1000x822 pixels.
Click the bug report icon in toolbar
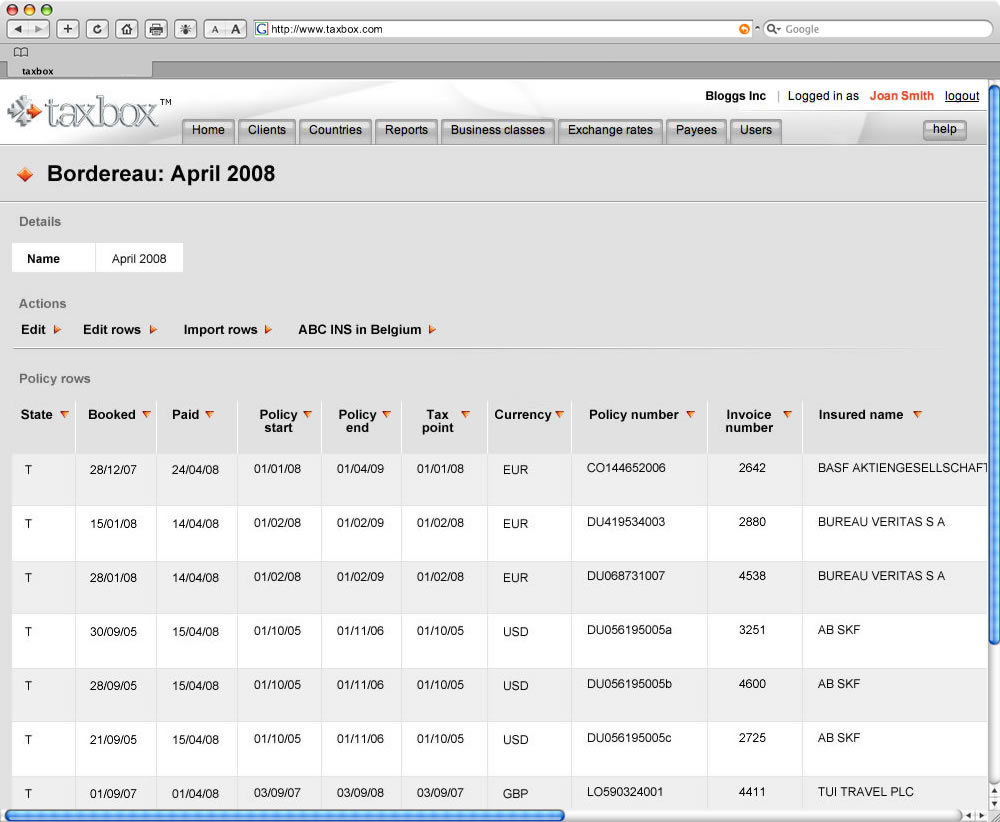point(186,29)
